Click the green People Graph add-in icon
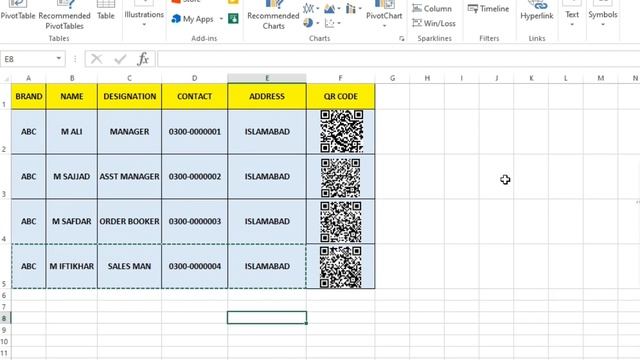Image resolution: width=640 pixels, height=360 pixels. click(x=233, y=18)
